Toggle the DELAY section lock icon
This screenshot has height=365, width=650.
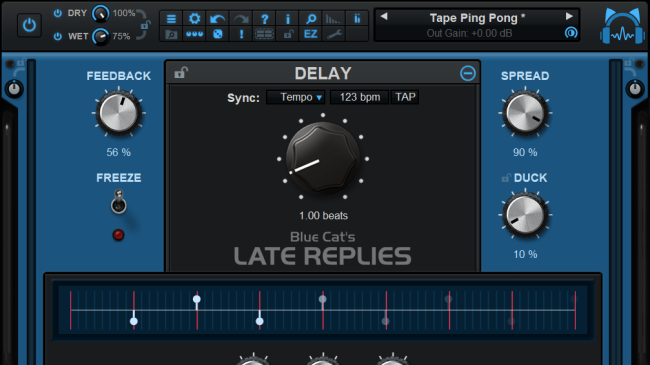coord(181,73)
